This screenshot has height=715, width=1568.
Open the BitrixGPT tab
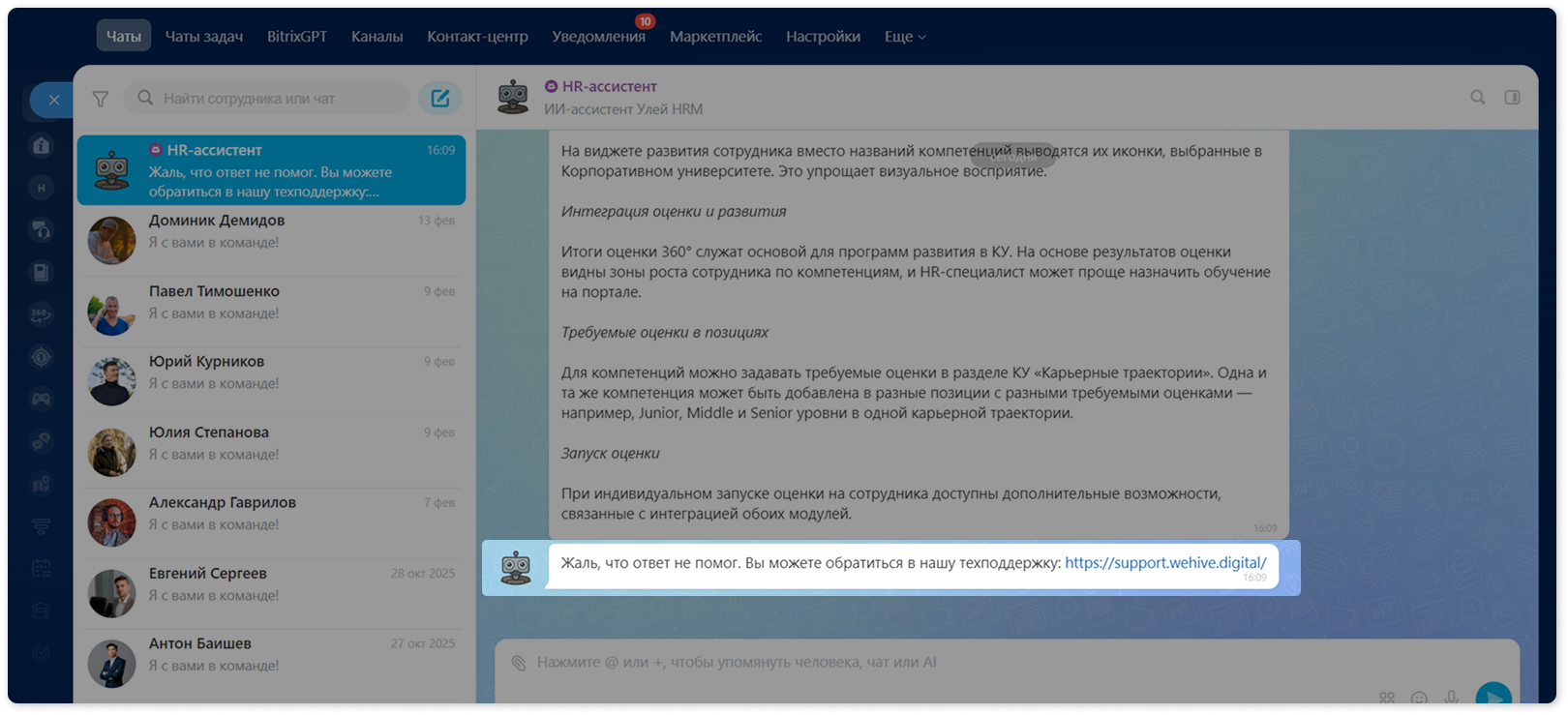coord(297,37)
